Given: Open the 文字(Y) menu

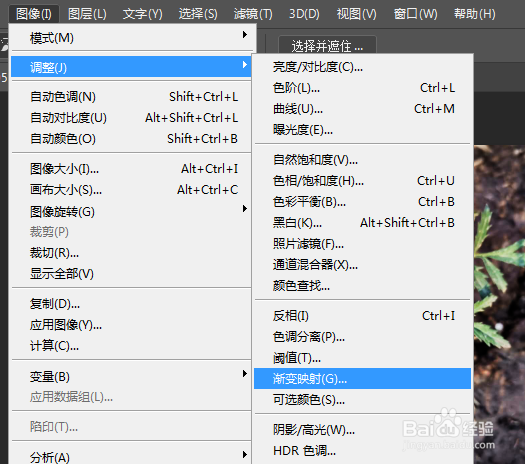Looking at the screenshot, I should click(142, 14).
